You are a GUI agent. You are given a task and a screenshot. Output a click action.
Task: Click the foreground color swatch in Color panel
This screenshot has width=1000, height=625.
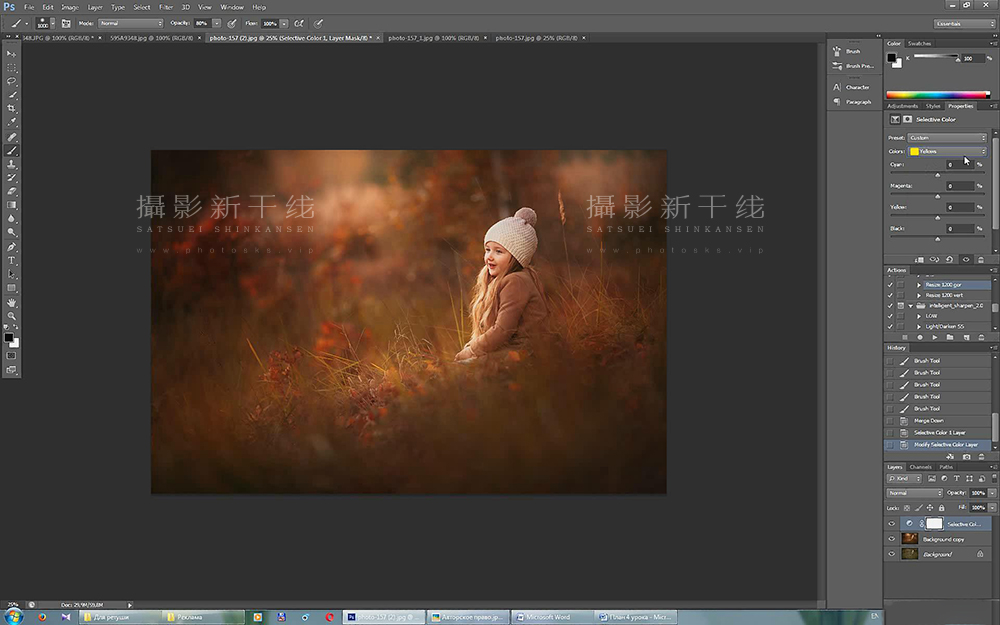[892, 57]
